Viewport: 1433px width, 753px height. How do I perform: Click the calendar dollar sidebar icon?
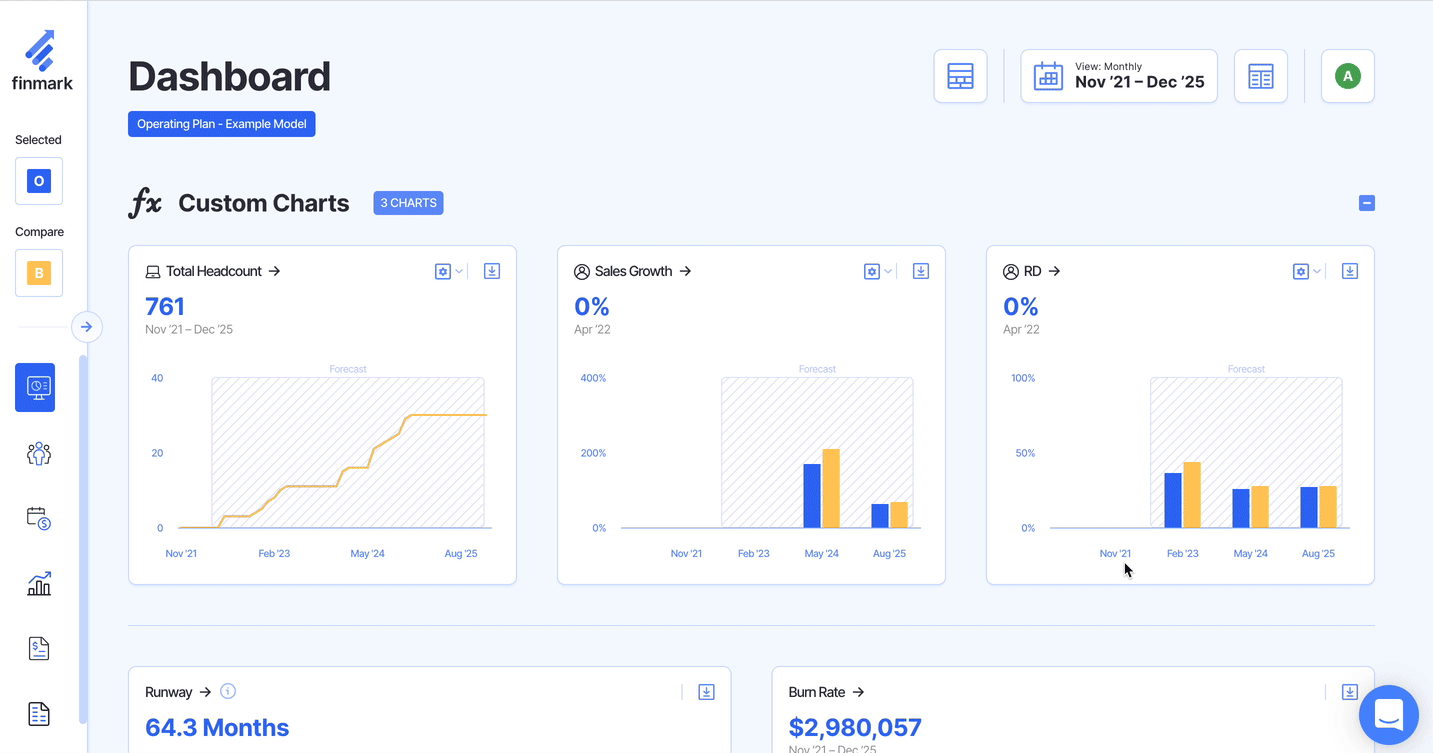pos(38,518)
